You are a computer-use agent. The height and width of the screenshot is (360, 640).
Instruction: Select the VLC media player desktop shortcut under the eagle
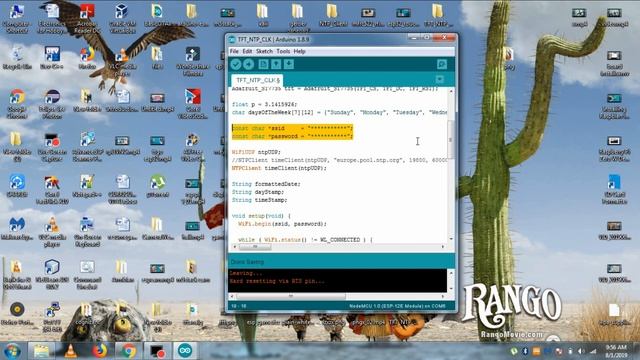[122, 63]
